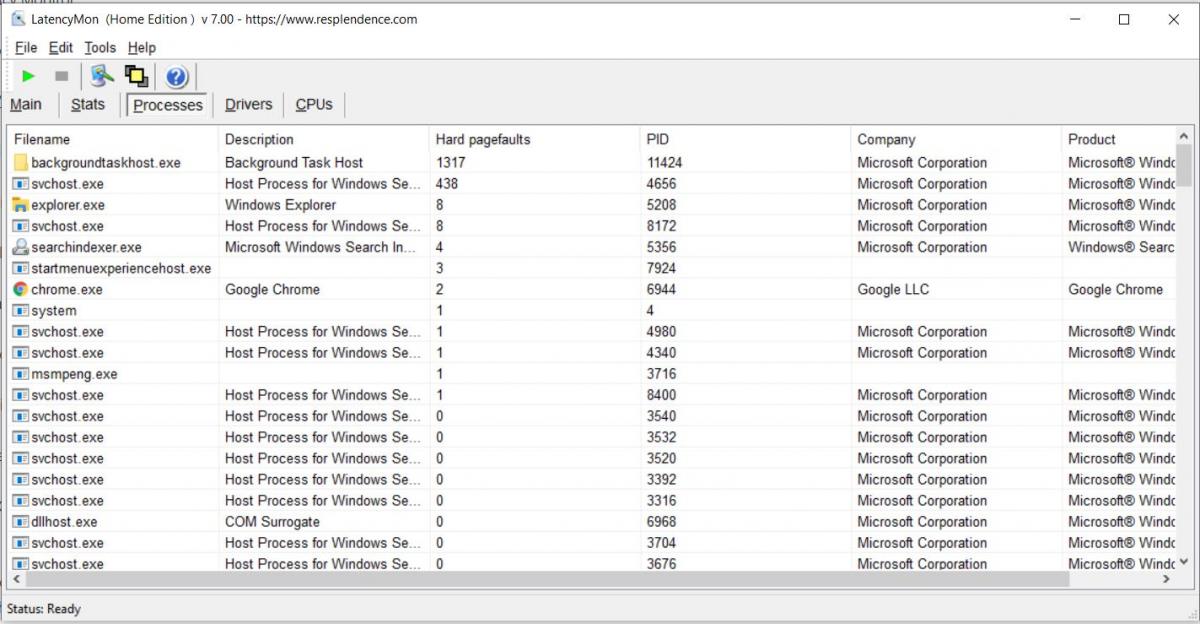The width and height of the screenshot is (1200, 624).
Task: Click the system process row icon
Action: coord(21,310)
